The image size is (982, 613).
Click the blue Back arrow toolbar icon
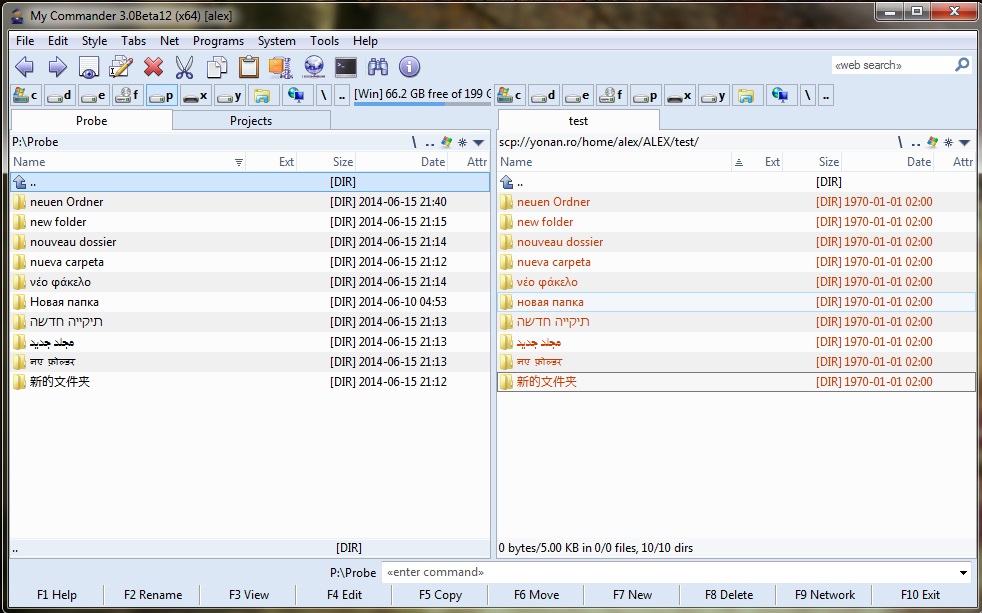25,67
